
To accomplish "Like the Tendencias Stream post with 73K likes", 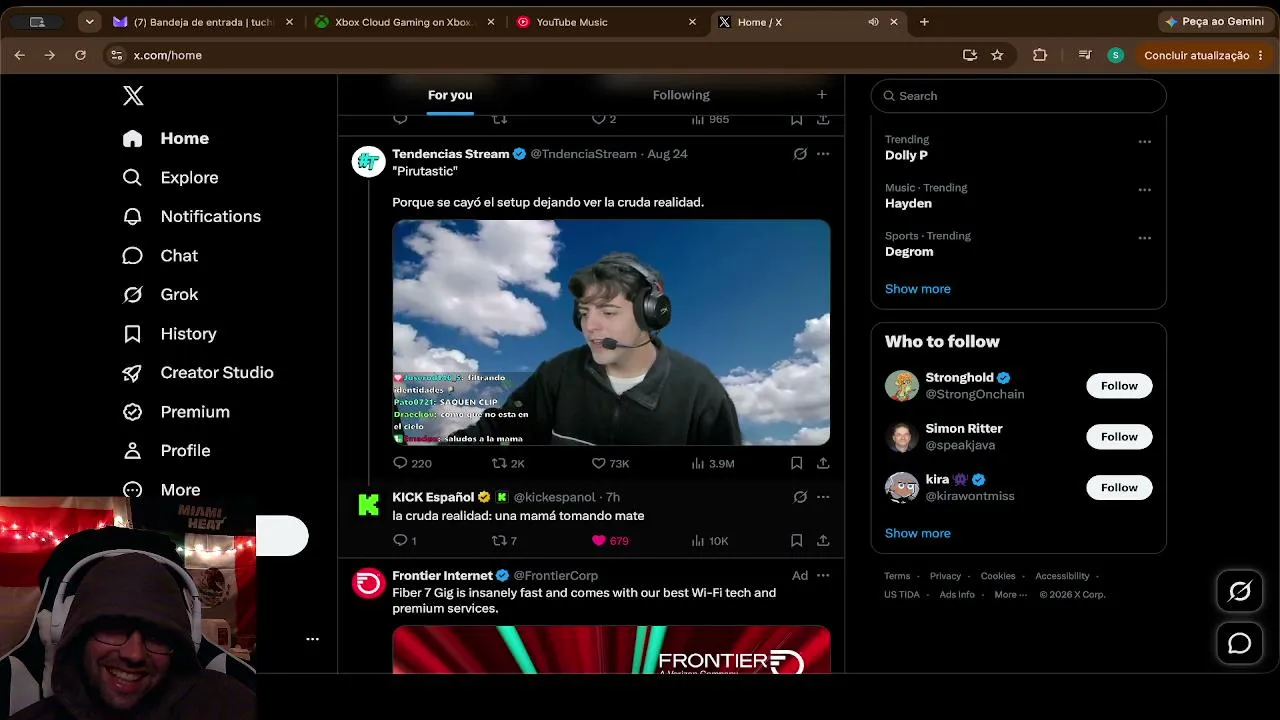I will 610,463.
